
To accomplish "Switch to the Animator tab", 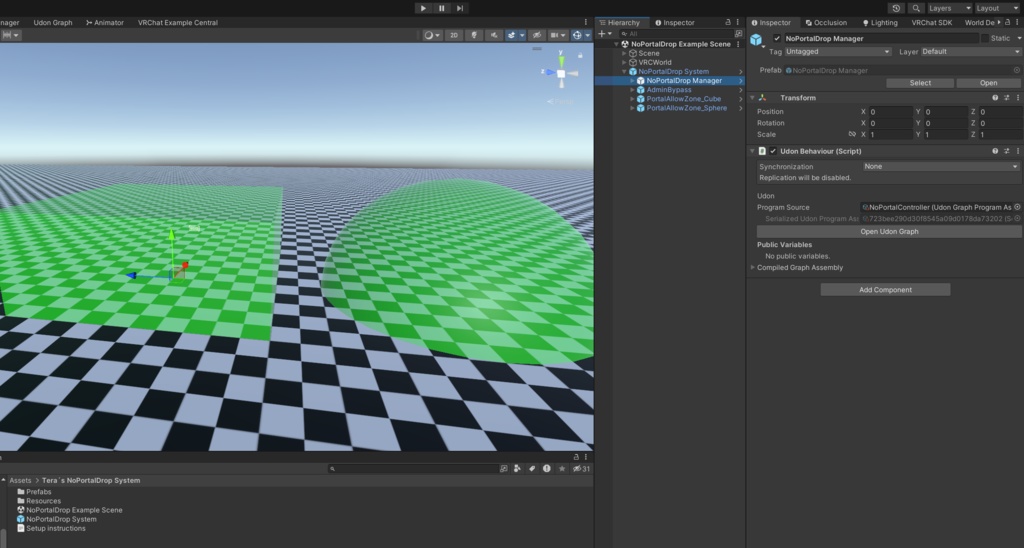I will [x=104, y=22].
